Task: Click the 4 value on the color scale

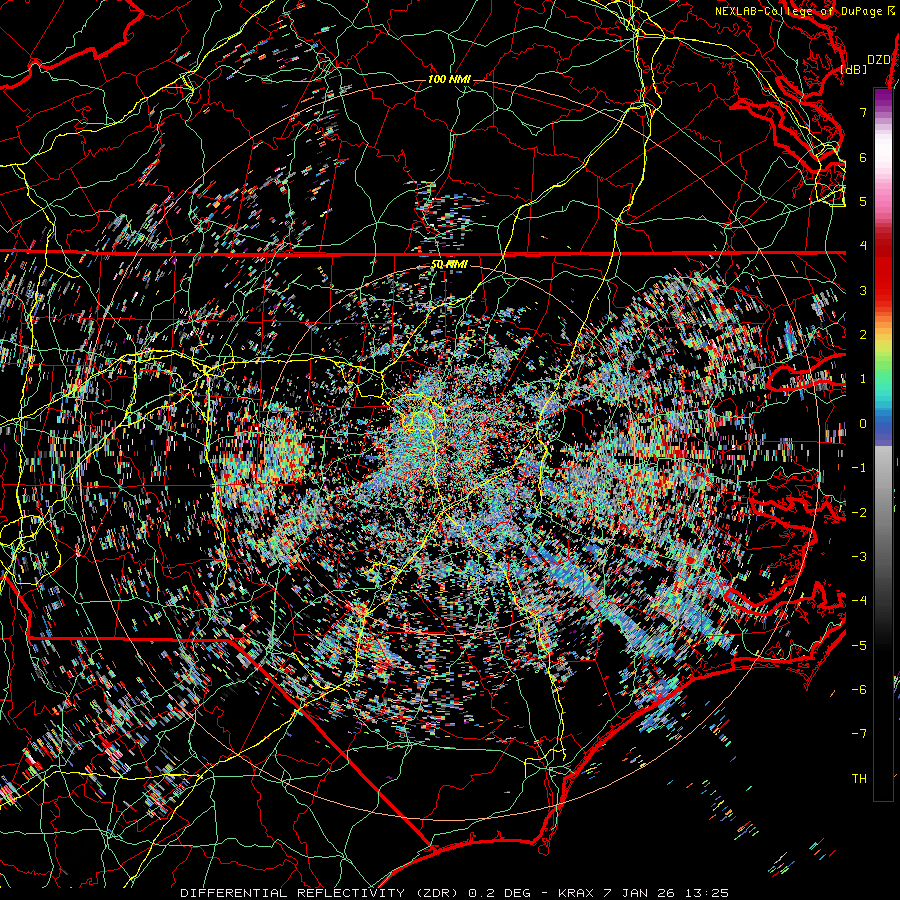Action: [x=863, y=246]
